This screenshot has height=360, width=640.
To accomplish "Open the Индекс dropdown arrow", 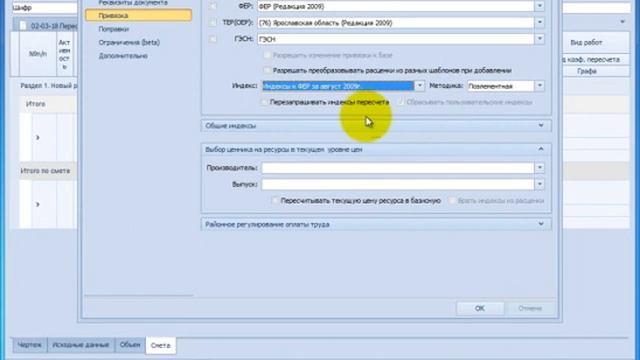I will point(420,86).
